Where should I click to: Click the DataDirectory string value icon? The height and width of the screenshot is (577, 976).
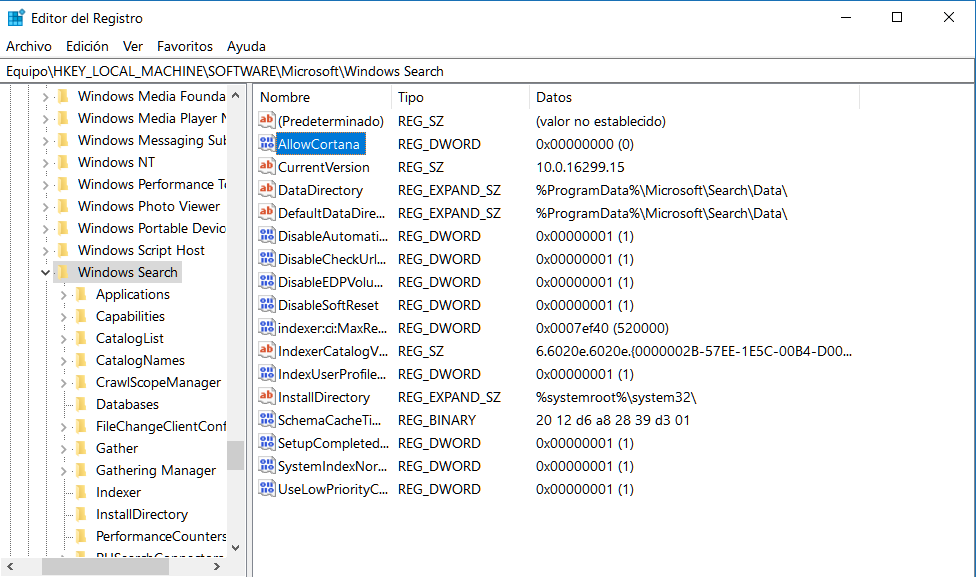[x=266, y=190]
